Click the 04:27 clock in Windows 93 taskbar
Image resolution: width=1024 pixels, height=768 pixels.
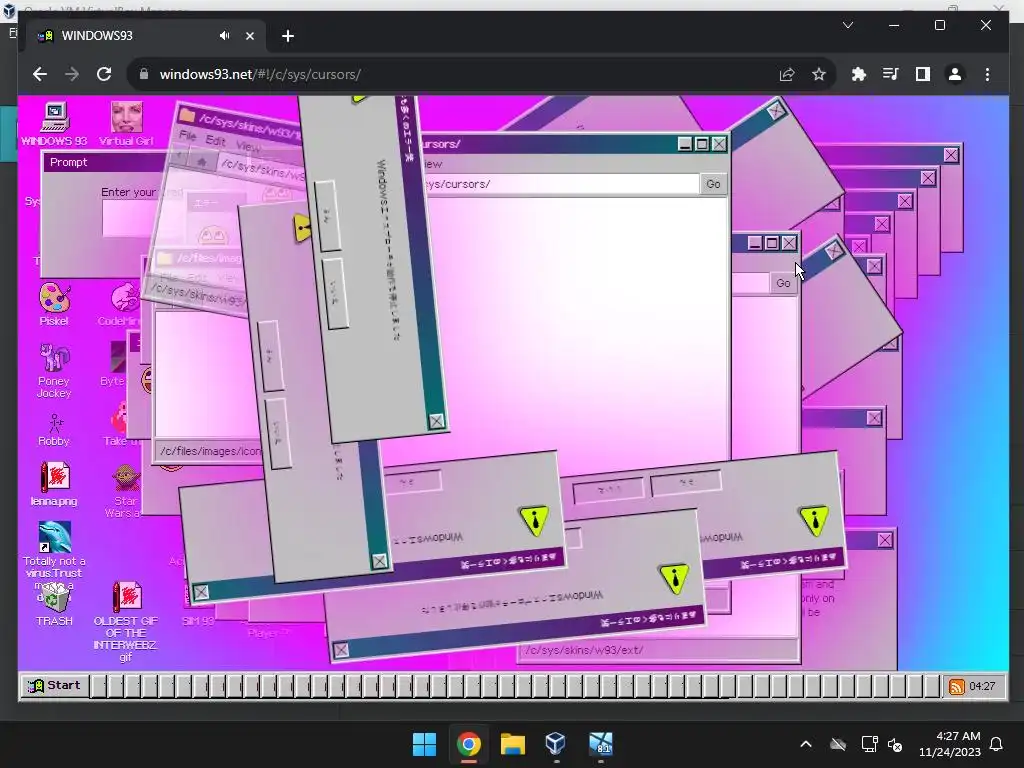[x=982, y=686]
